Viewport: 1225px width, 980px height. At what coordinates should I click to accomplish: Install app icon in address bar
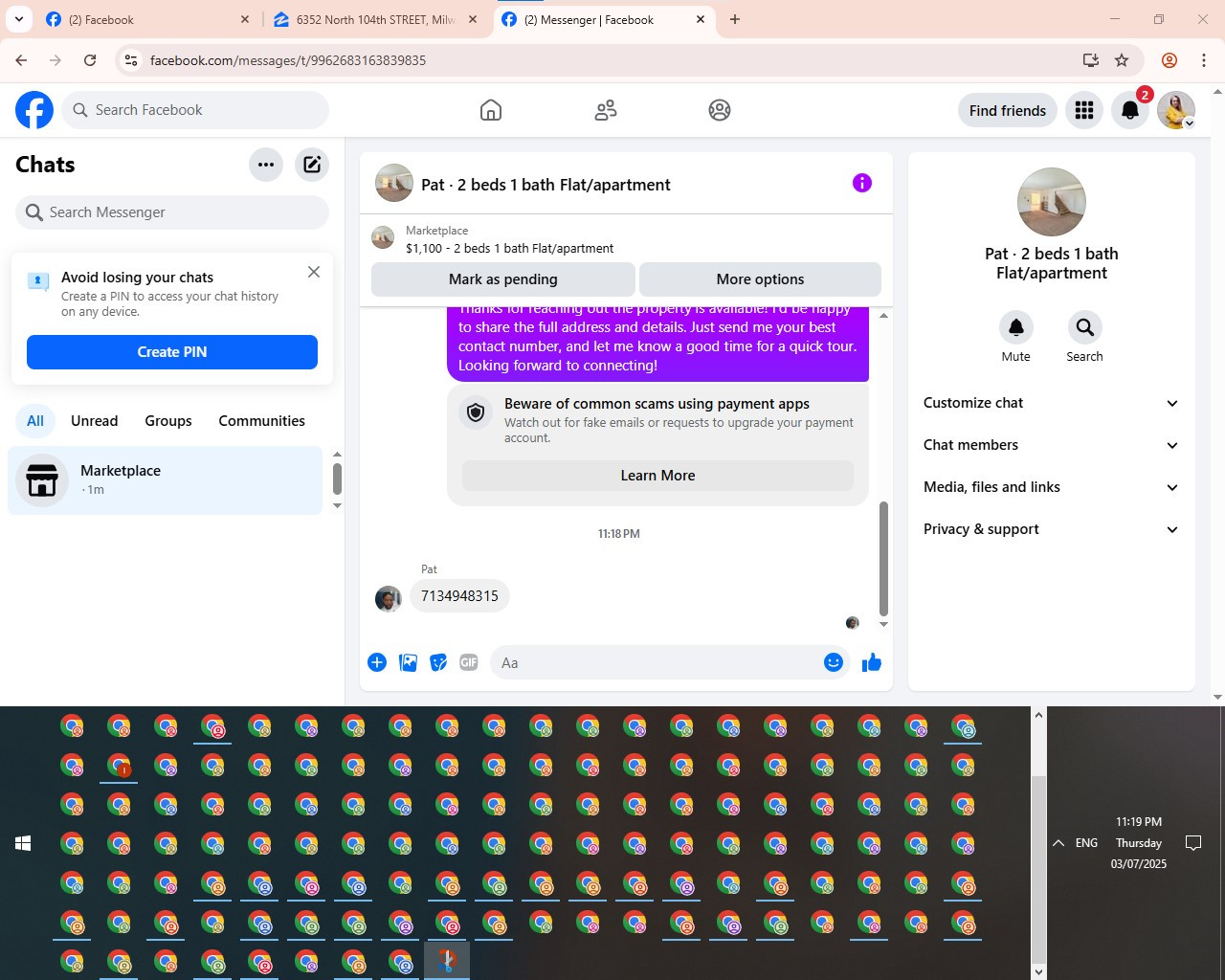[1090, 60]
